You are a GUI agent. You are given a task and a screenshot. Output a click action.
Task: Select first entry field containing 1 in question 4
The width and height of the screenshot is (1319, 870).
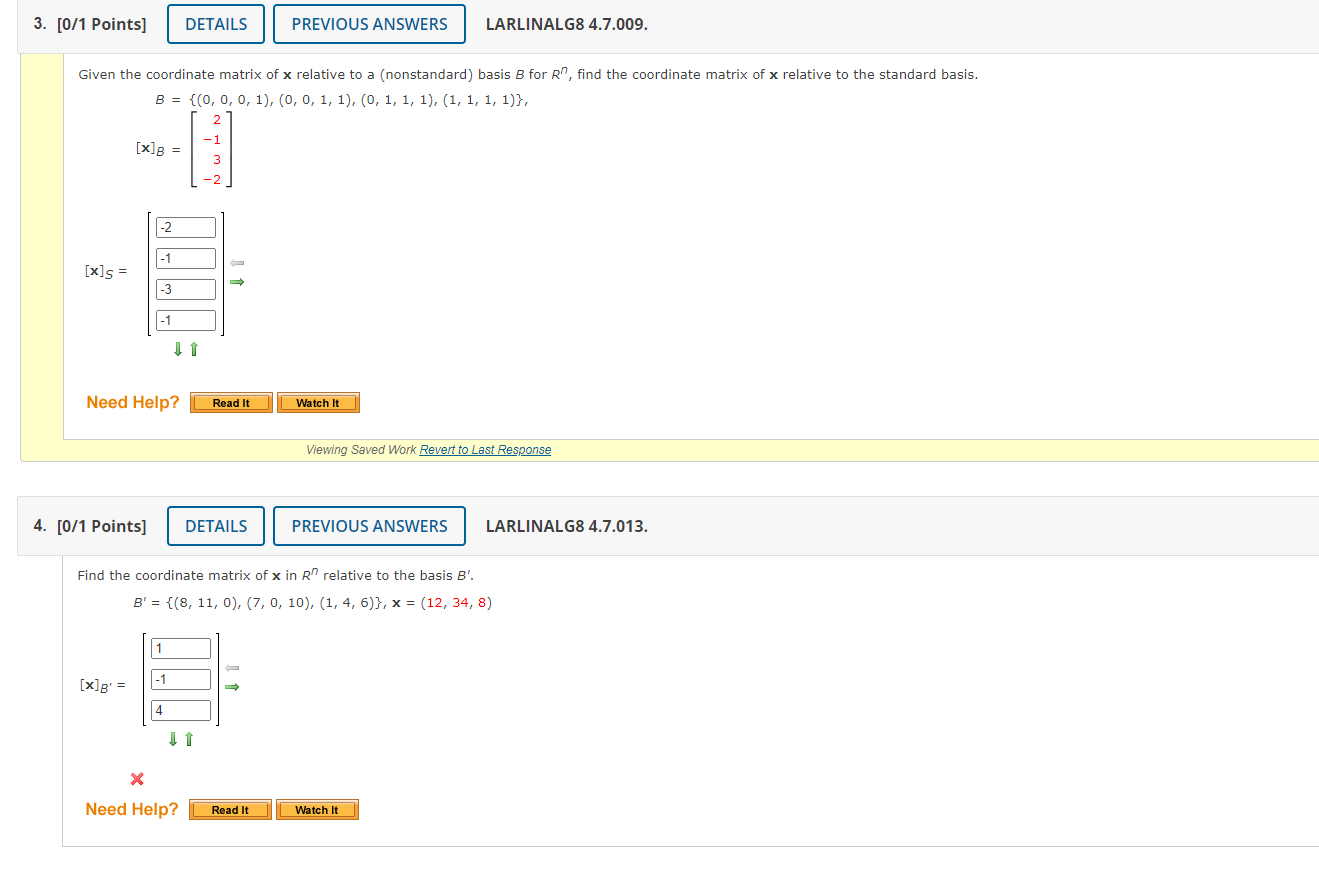pyautogui.click(x=181, y=649)
